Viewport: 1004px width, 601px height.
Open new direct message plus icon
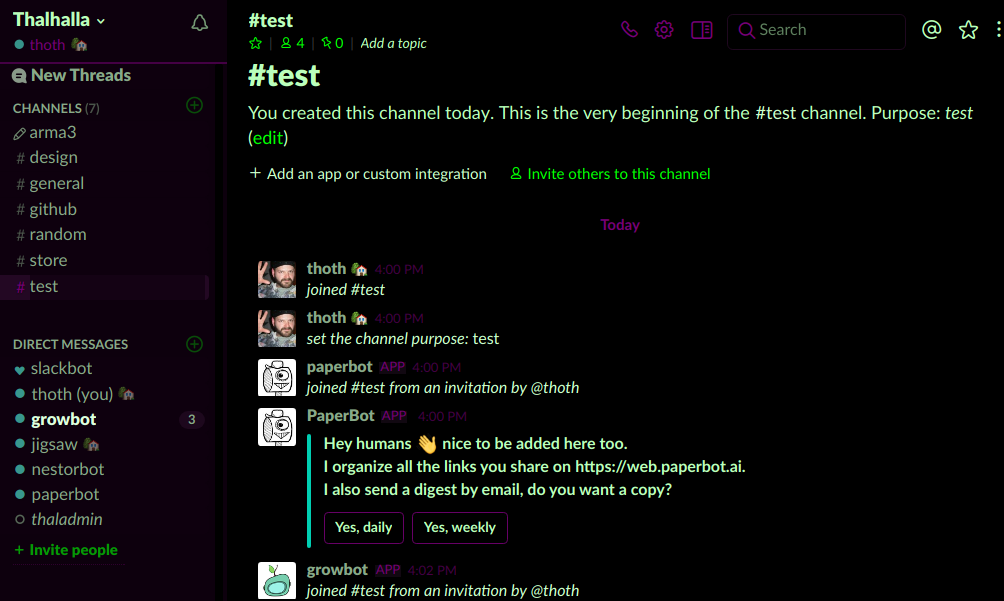point(195,344)
